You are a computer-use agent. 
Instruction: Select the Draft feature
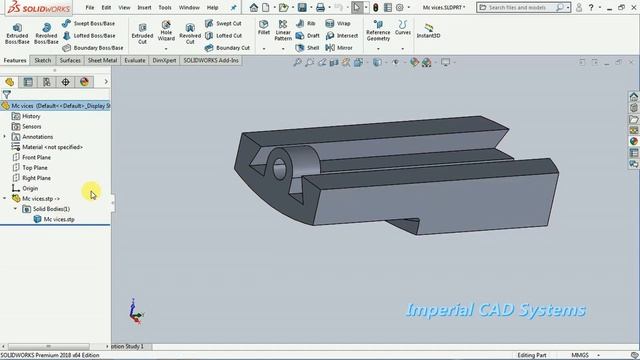point(307,36)
